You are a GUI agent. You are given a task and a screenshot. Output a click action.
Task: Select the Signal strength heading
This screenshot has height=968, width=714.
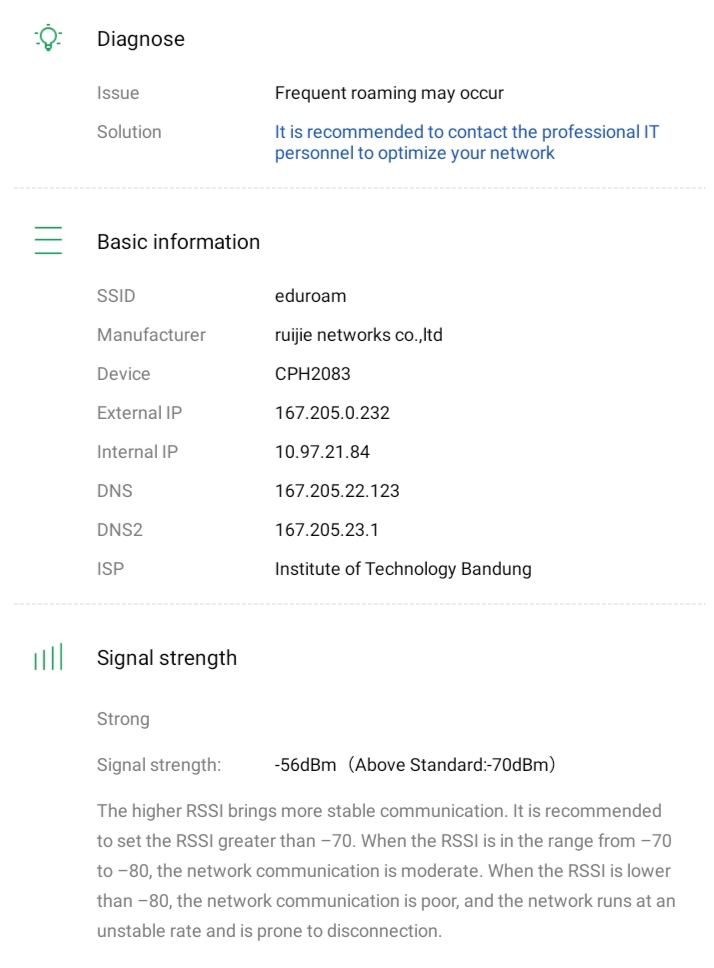(166, 658)
